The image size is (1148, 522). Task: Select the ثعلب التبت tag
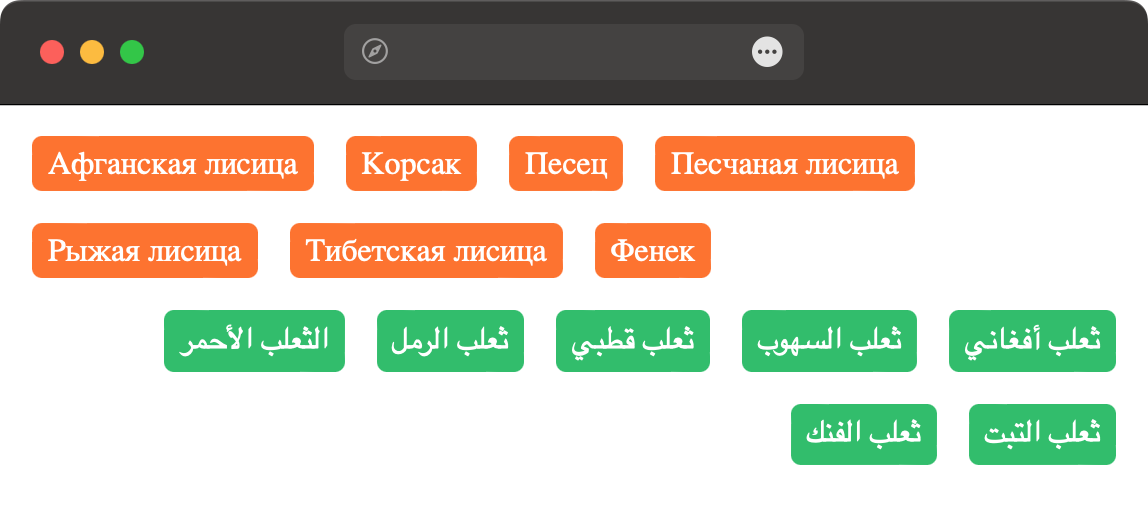(1042, 434)
